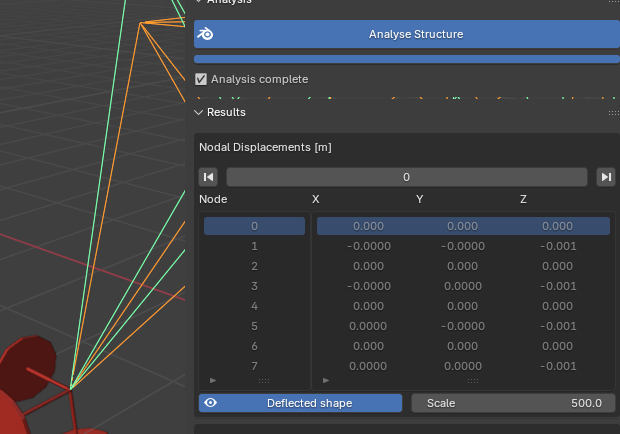Image resolution: width=620 pixels, height=434 pixels.
Task: Collapse the Analysis panel
Action: pos(199,2)
